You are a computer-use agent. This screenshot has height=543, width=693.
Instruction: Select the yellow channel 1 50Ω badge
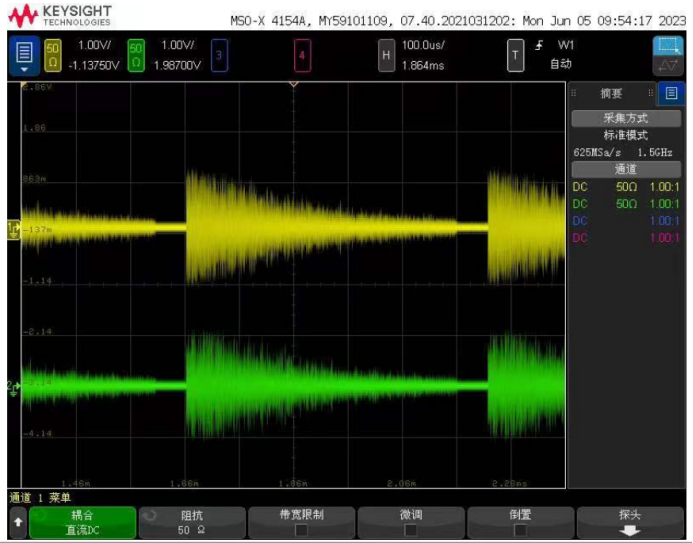pyautogui.click(x=53, y=54)
